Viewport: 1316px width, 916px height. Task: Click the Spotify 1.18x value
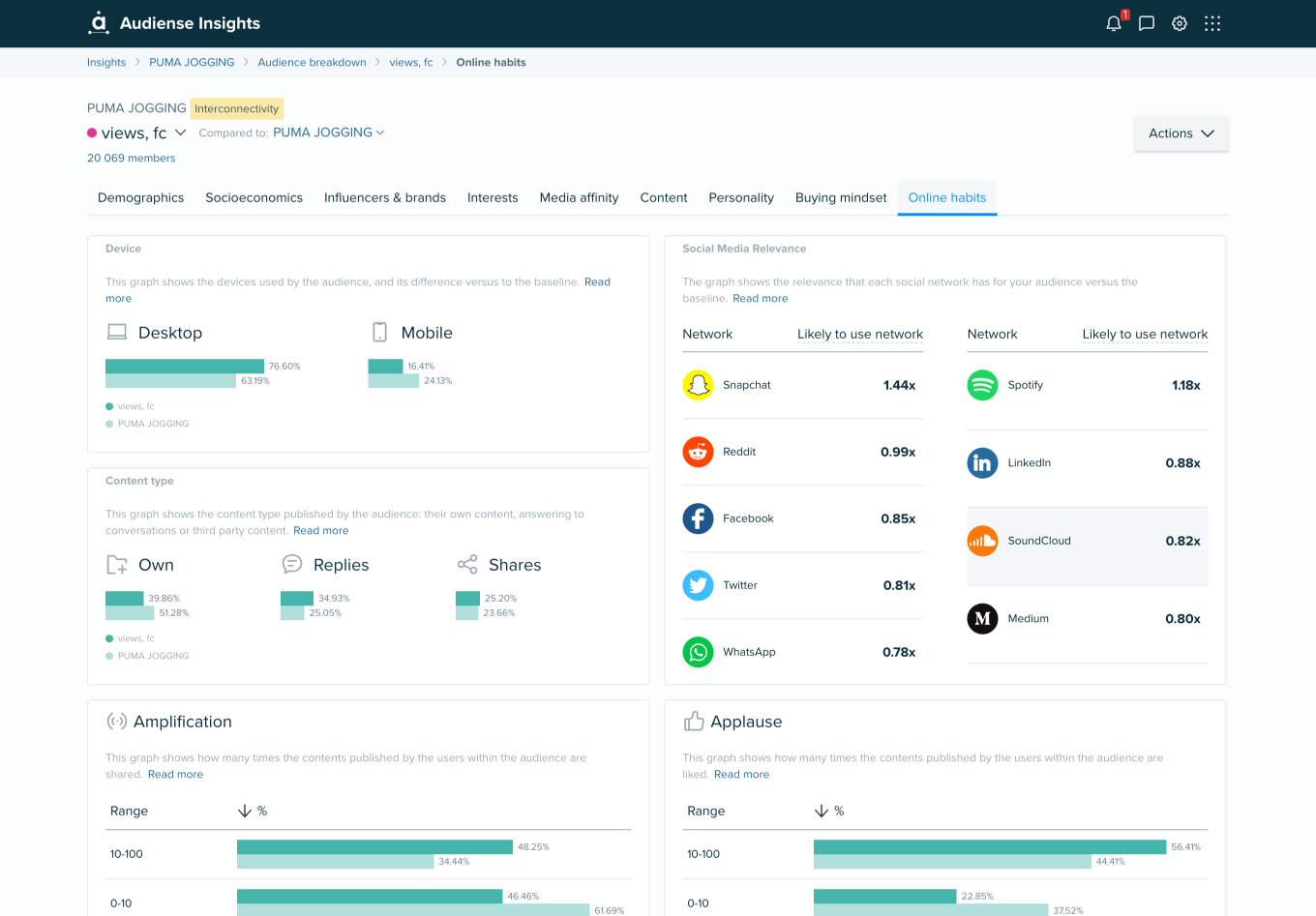pyautogui.click(x=1185, y=385)
